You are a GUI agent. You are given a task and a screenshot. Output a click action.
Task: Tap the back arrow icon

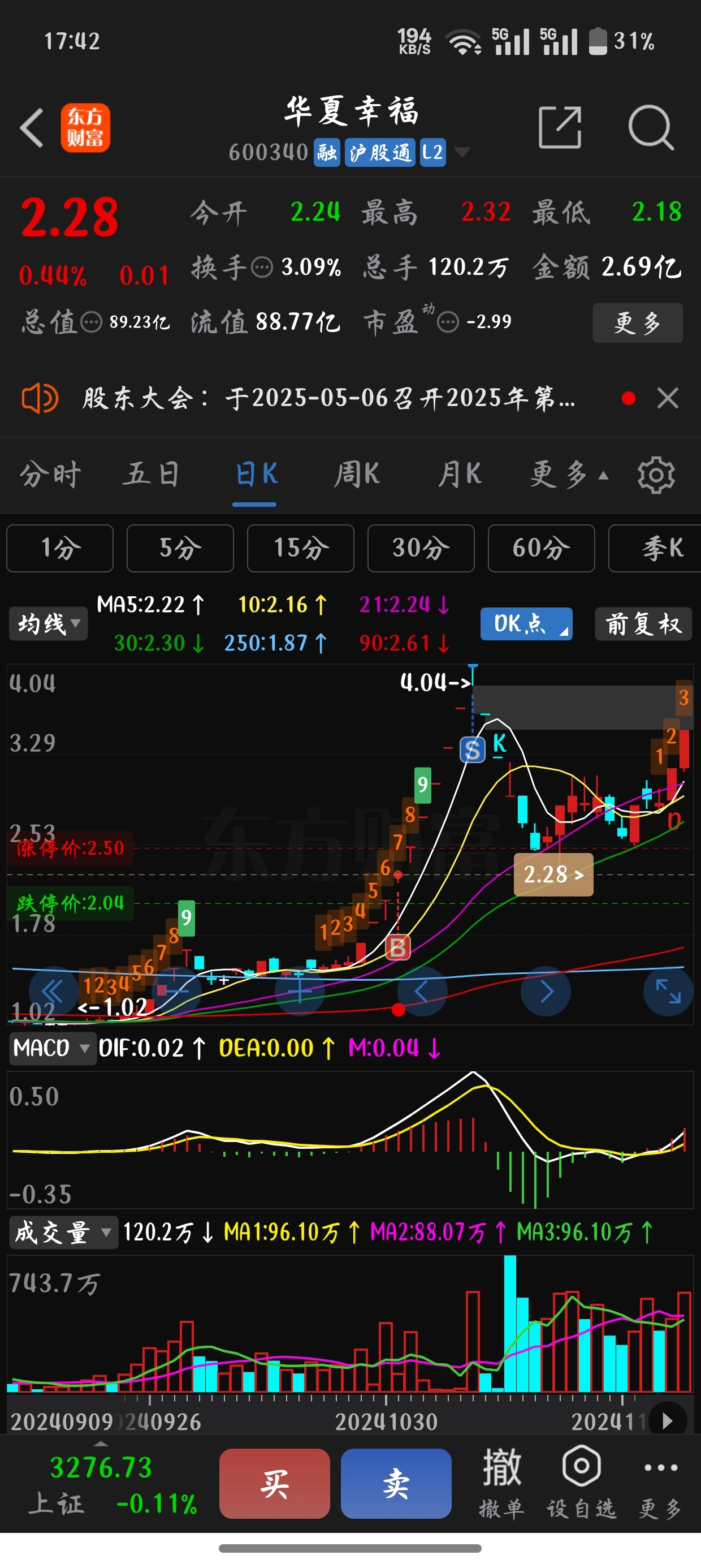tap(32, 128)
